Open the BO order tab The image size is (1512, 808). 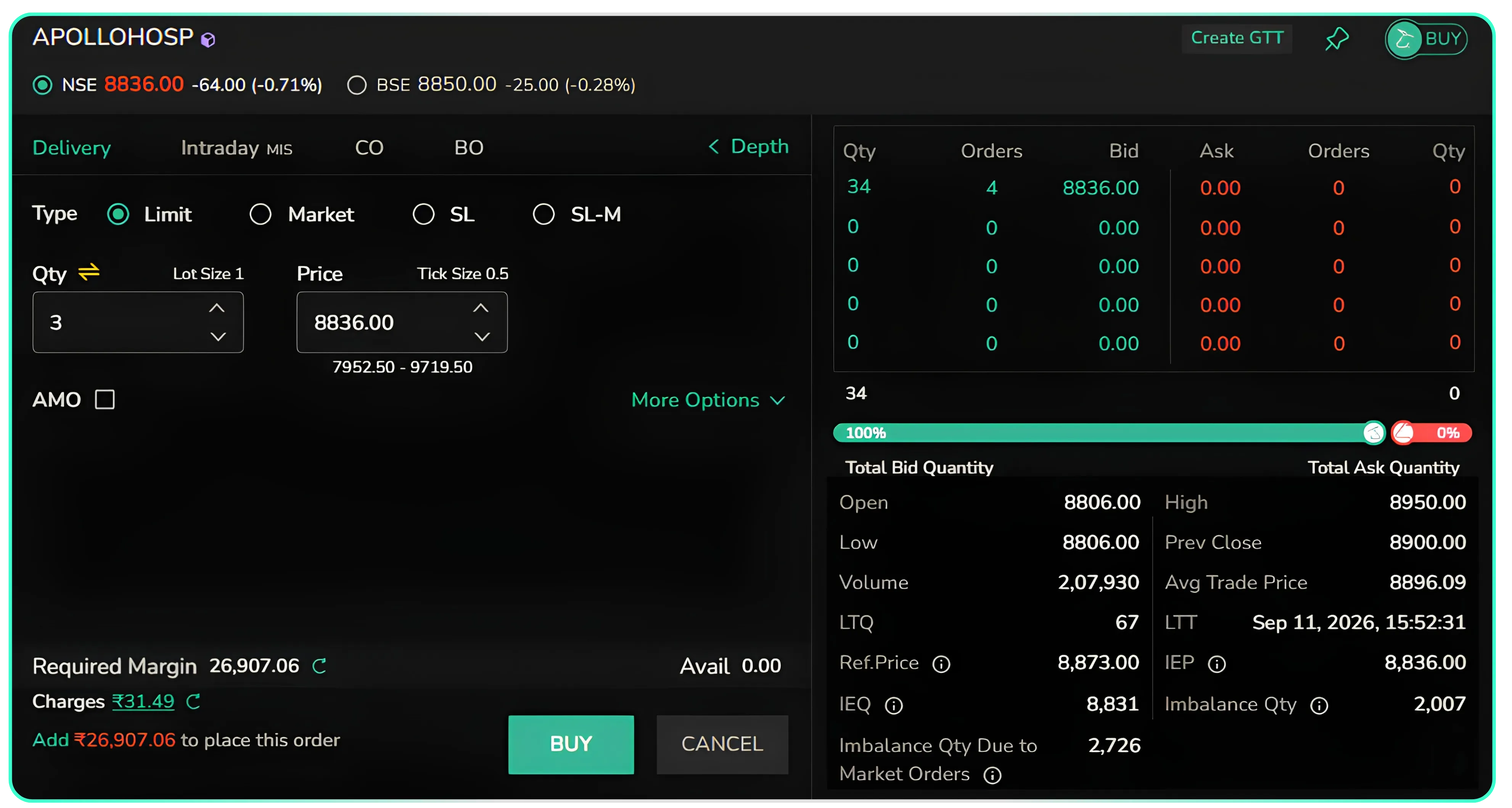[x=469, y=147]
